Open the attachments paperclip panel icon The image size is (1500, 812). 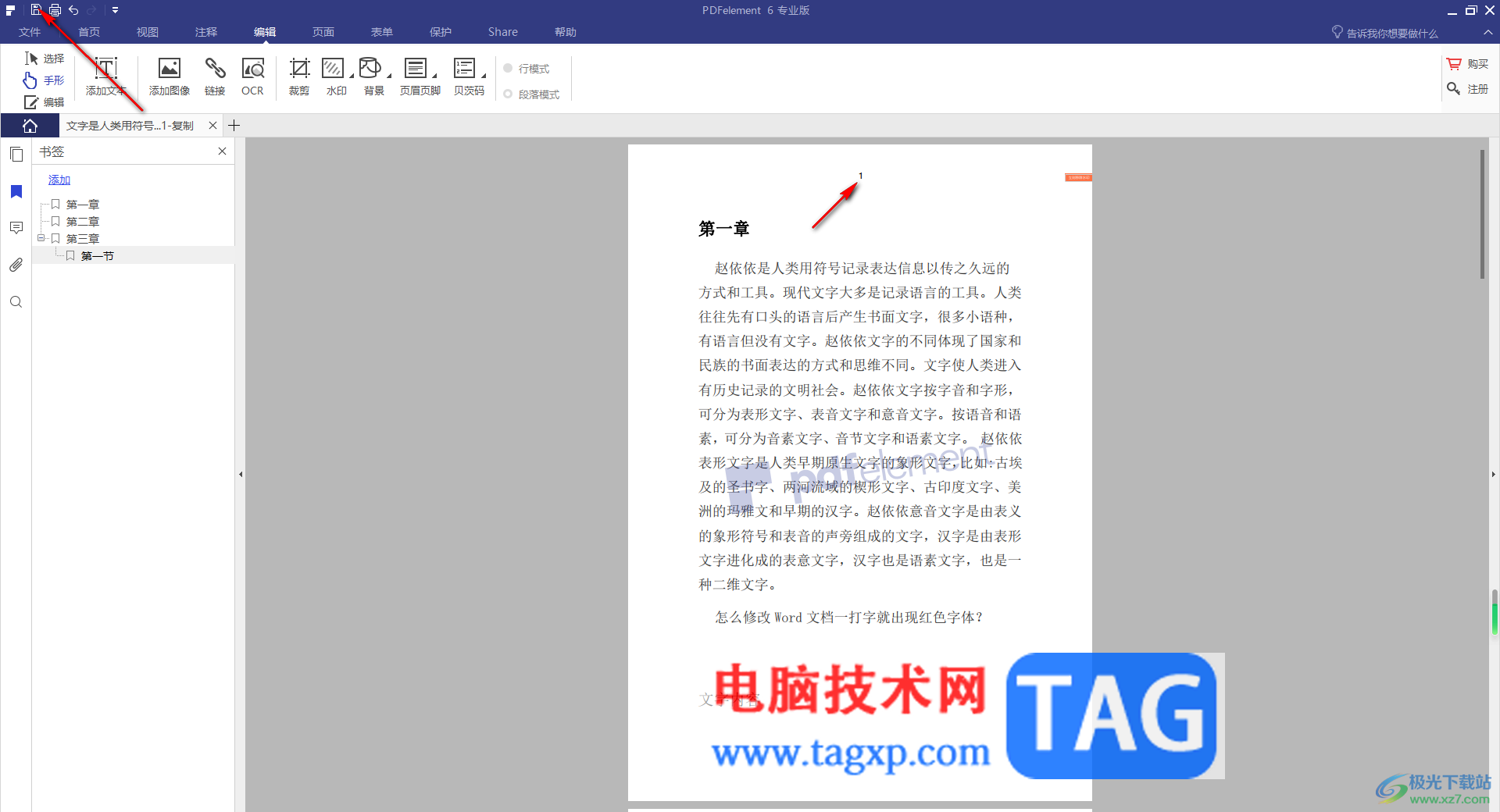16,265
